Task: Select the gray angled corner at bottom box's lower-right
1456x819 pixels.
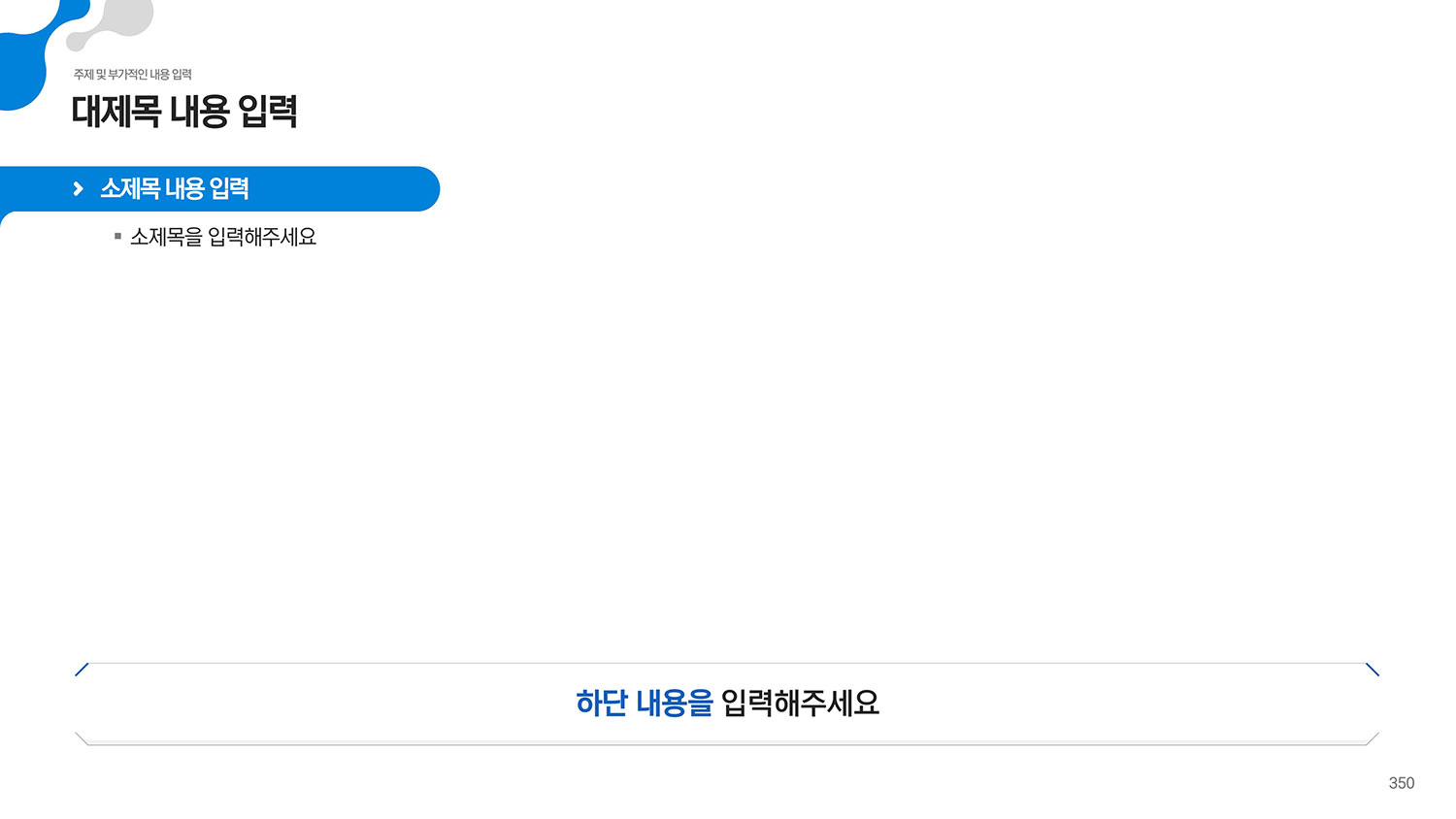Action: point(1373,738)
